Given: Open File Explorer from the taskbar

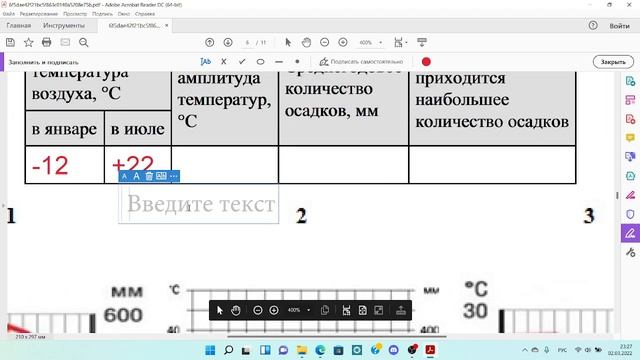Looking at the screenshot, I should point(302,350).
